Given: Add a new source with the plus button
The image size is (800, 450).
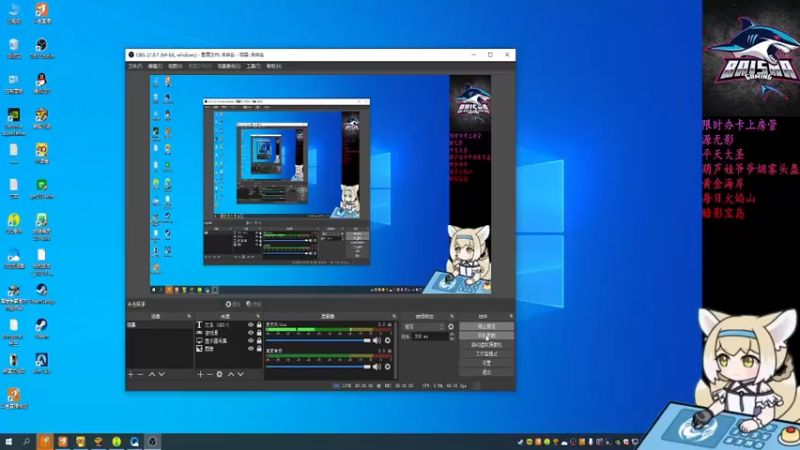Looking at the screenshot, I should (x=200, y=374).
